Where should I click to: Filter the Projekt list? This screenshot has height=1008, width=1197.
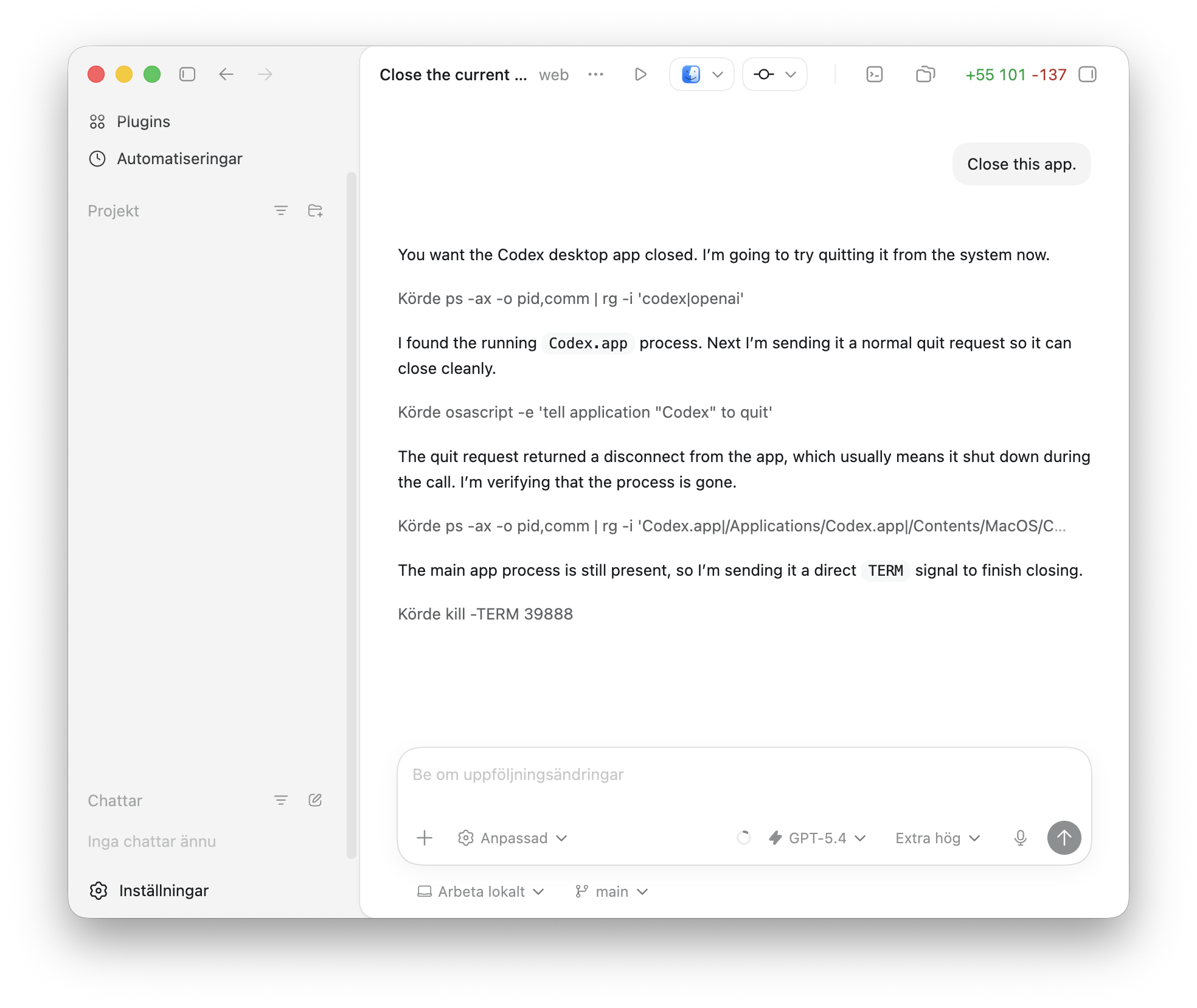[280, 210]
